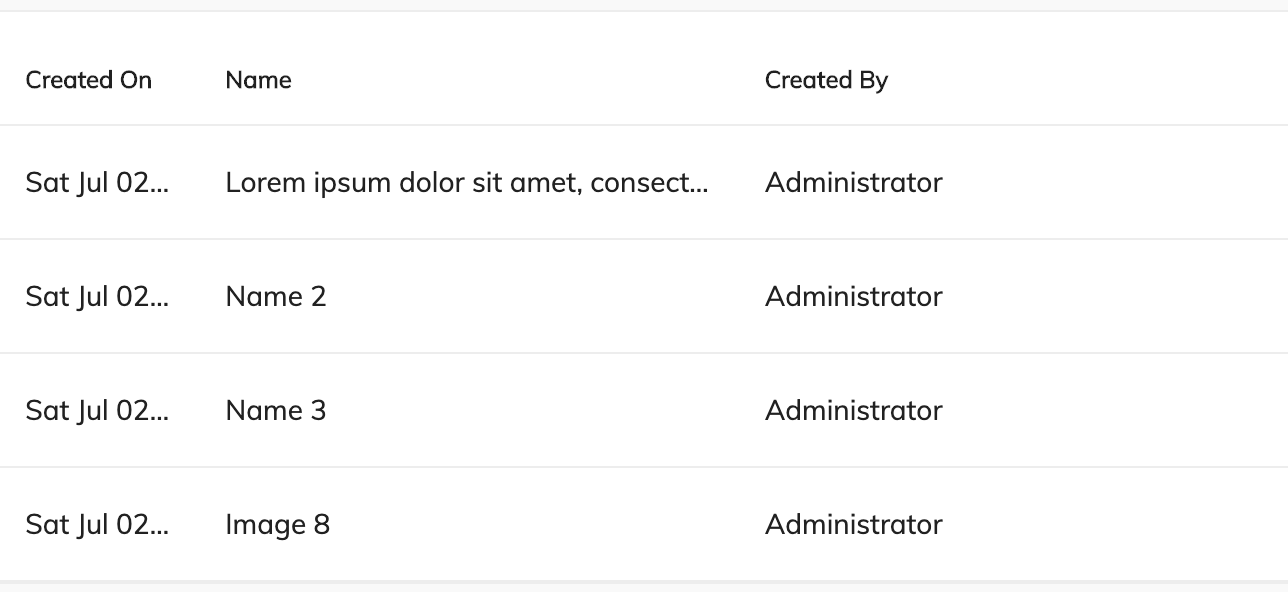Image resolution: width=1288 pixels, height=592 pixels.
Task: Click Administrator in the Name 2 row
Action: tap(853, 297)
